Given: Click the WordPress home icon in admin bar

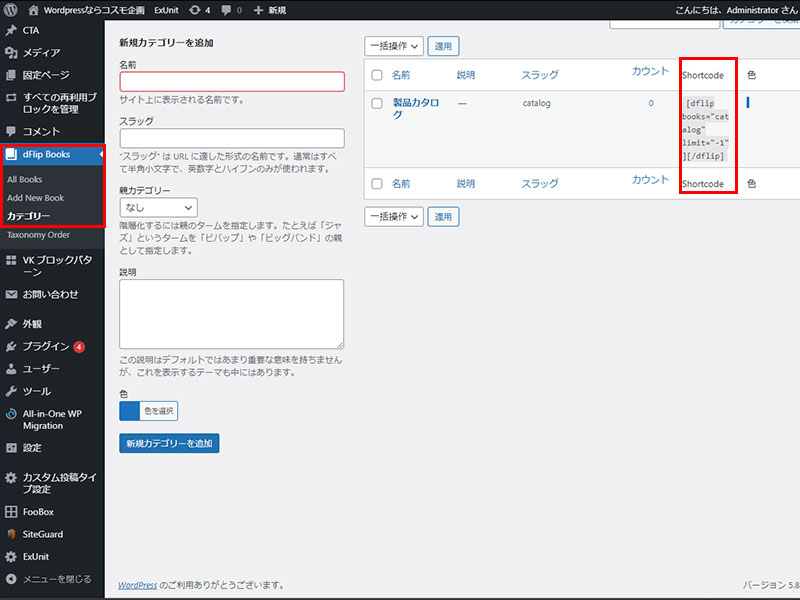Looking at the screenshot, I should (x=34, y=9).
